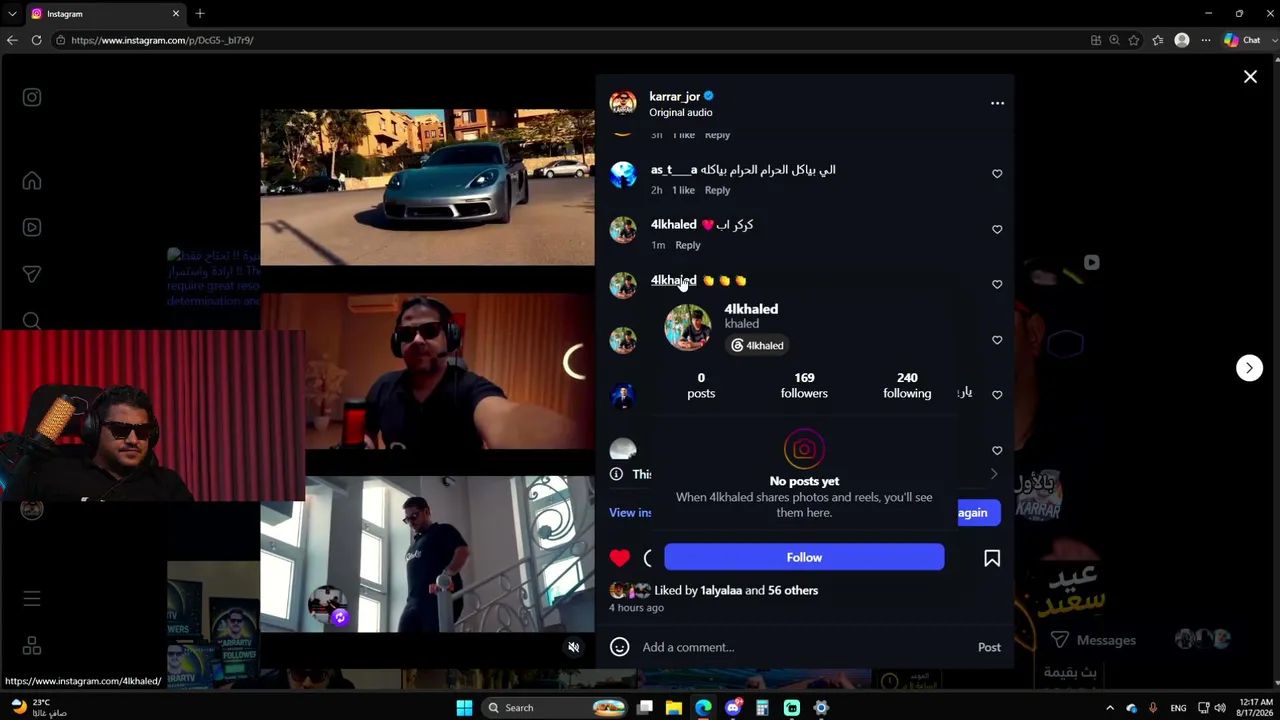Image resolution: width=1280 pixels, height=720 pixels.
Task: Open the browser profile avatar
Action: pos(1182,40)
